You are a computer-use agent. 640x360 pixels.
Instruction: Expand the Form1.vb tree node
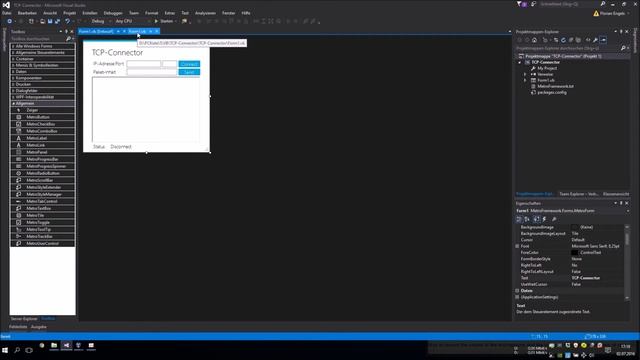[525, 80]
